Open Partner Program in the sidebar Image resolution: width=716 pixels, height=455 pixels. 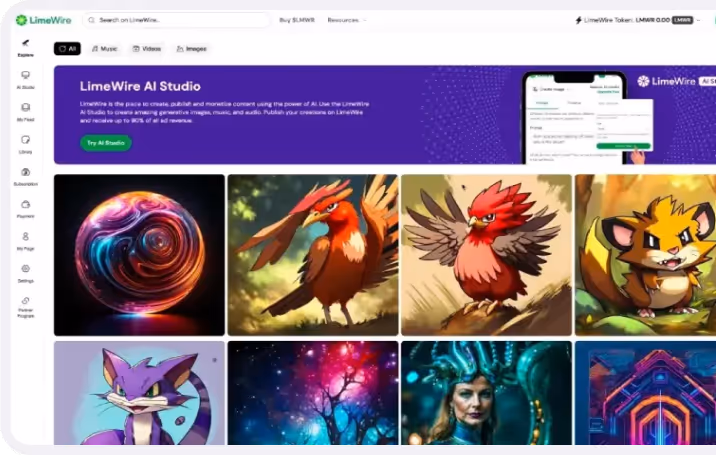tap(26, 307)
